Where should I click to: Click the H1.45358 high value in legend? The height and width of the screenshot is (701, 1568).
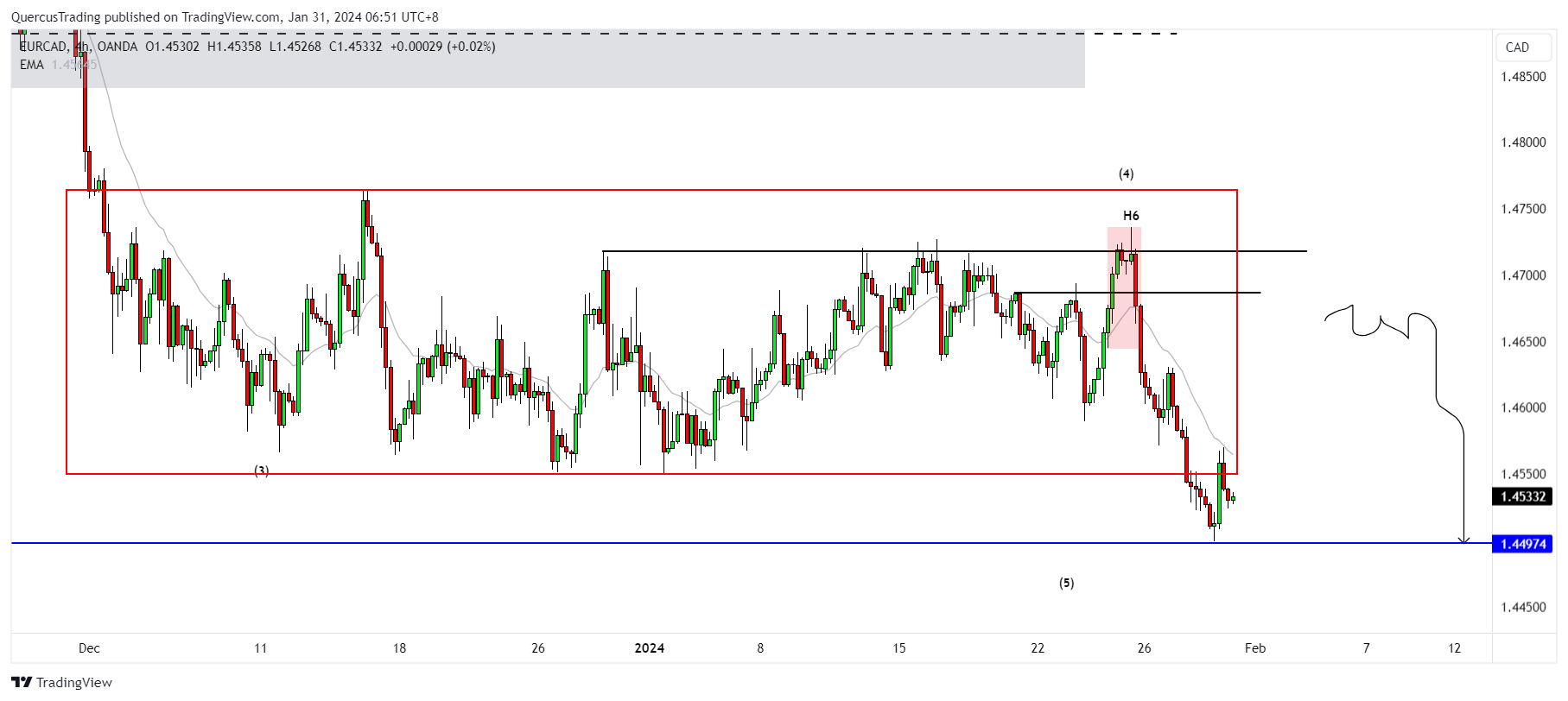[234, 47]
